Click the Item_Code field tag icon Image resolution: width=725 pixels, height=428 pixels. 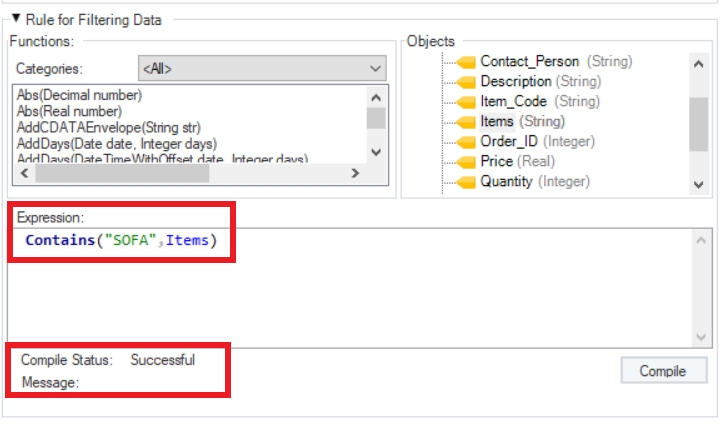pos(466,102)
